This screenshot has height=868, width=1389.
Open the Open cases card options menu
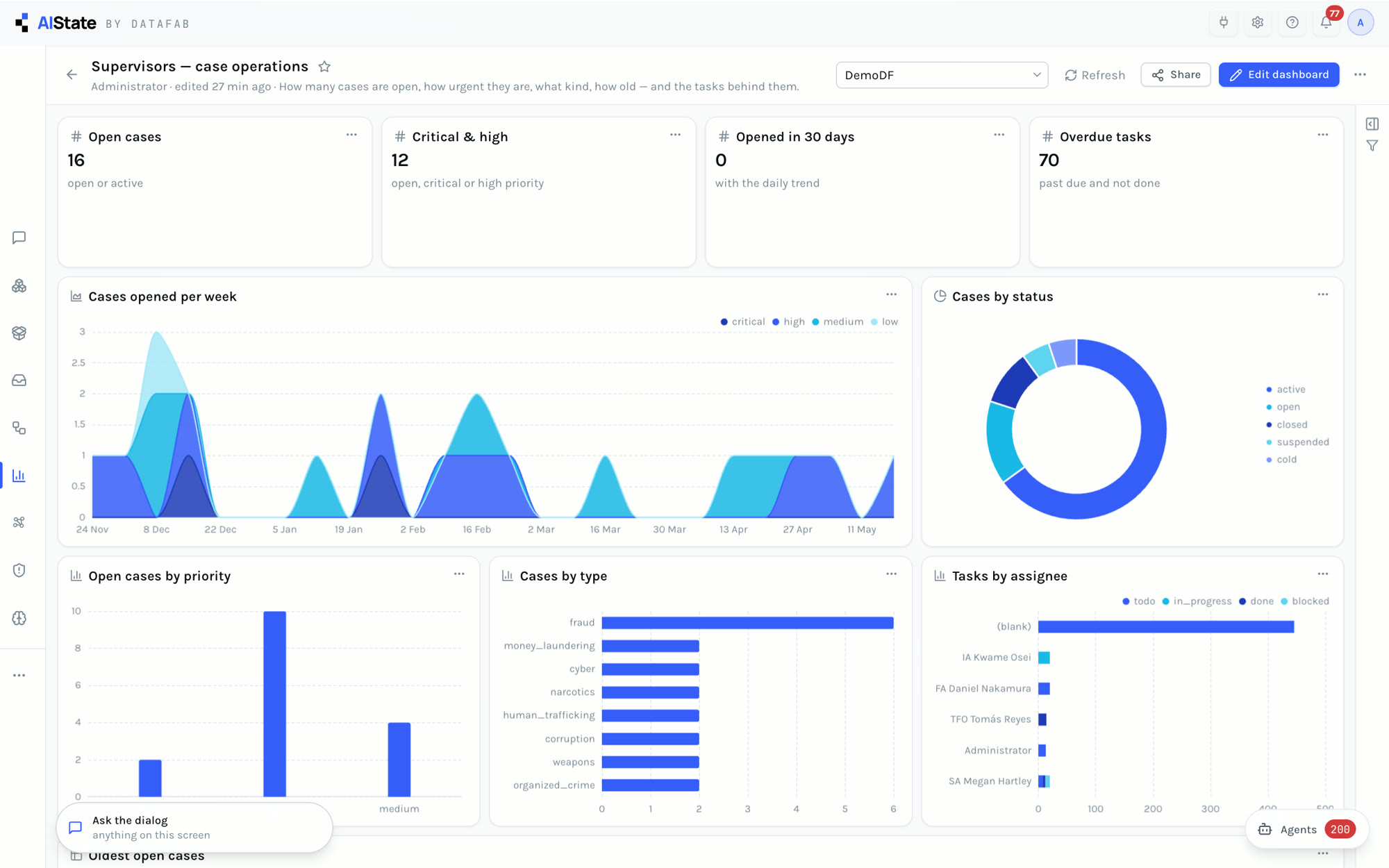pyautogui.click(x=351, y=135)
